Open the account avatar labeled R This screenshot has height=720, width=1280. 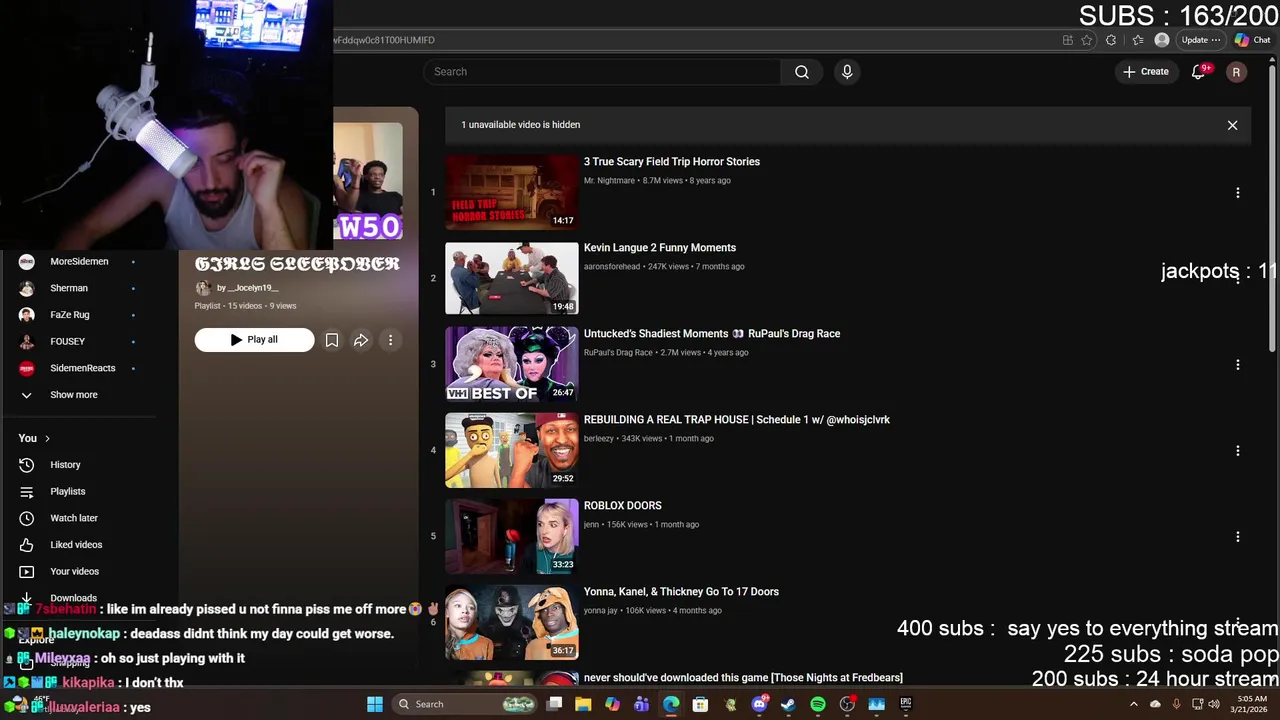click(x=1236, y=72)
